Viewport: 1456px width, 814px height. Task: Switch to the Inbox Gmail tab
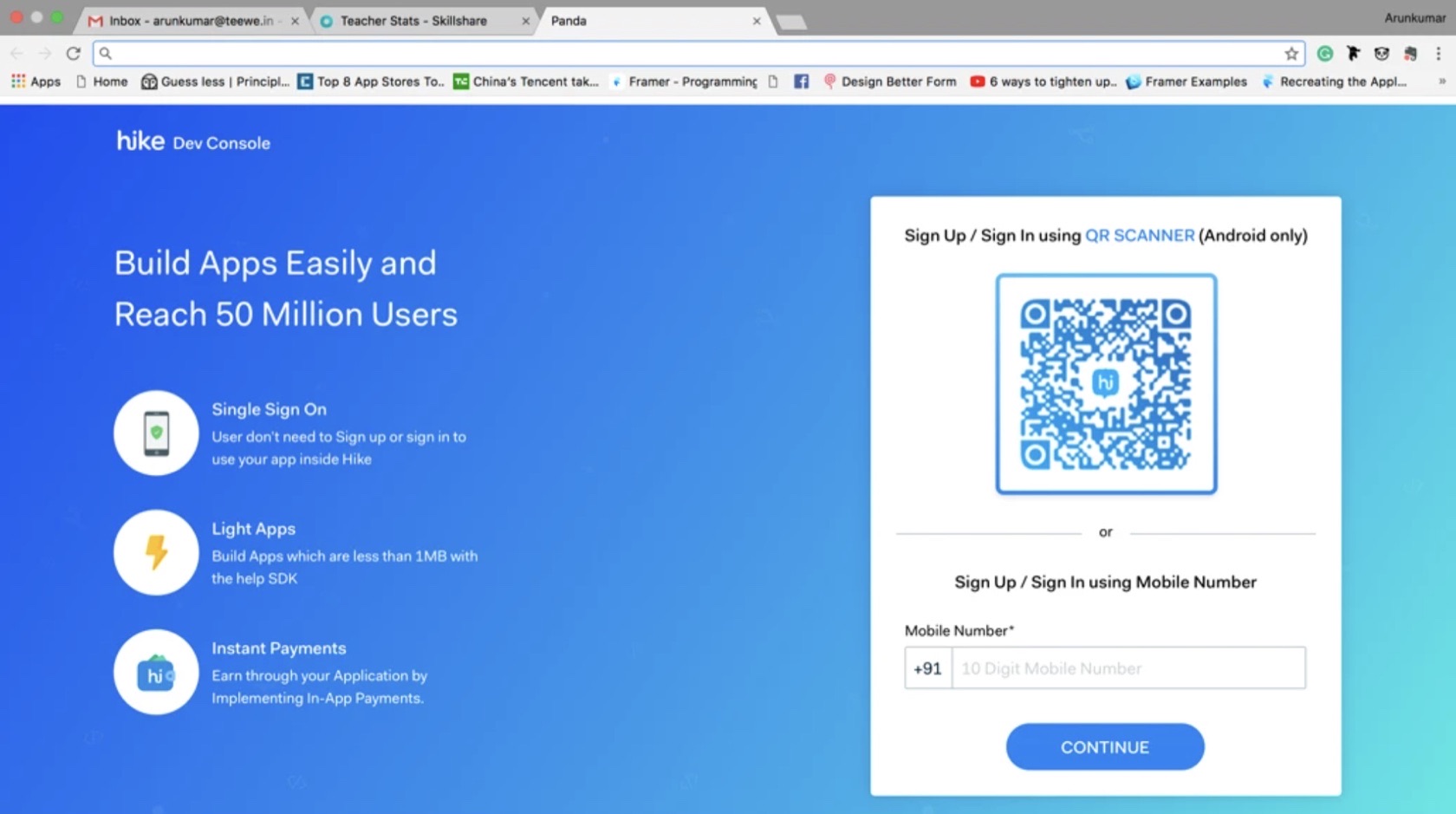tap(191, 21)
